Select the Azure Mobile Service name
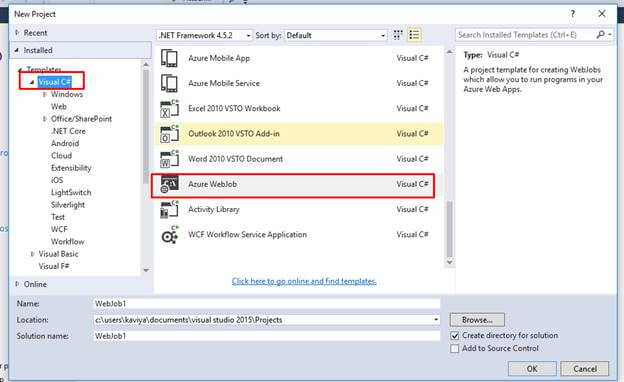This screenshot has width=624, height=382. [x=224, y=83]
